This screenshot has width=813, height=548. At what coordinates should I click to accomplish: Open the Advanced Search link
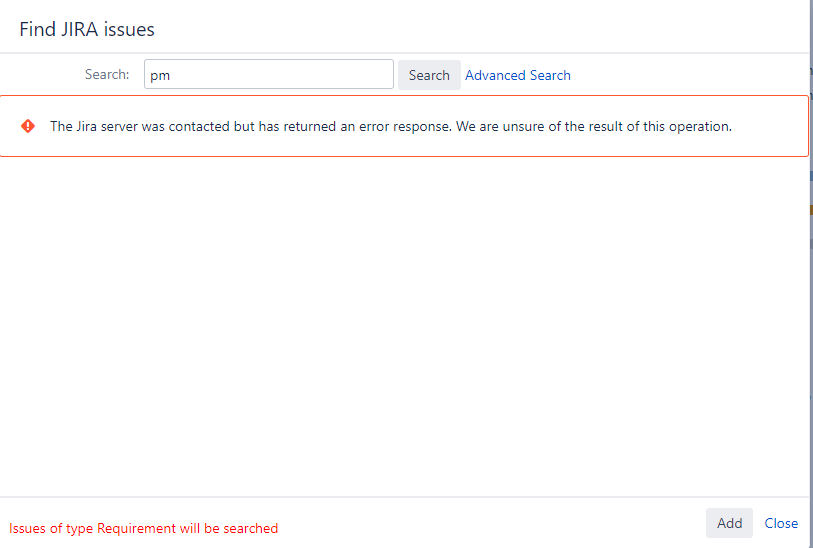point(517,75)
